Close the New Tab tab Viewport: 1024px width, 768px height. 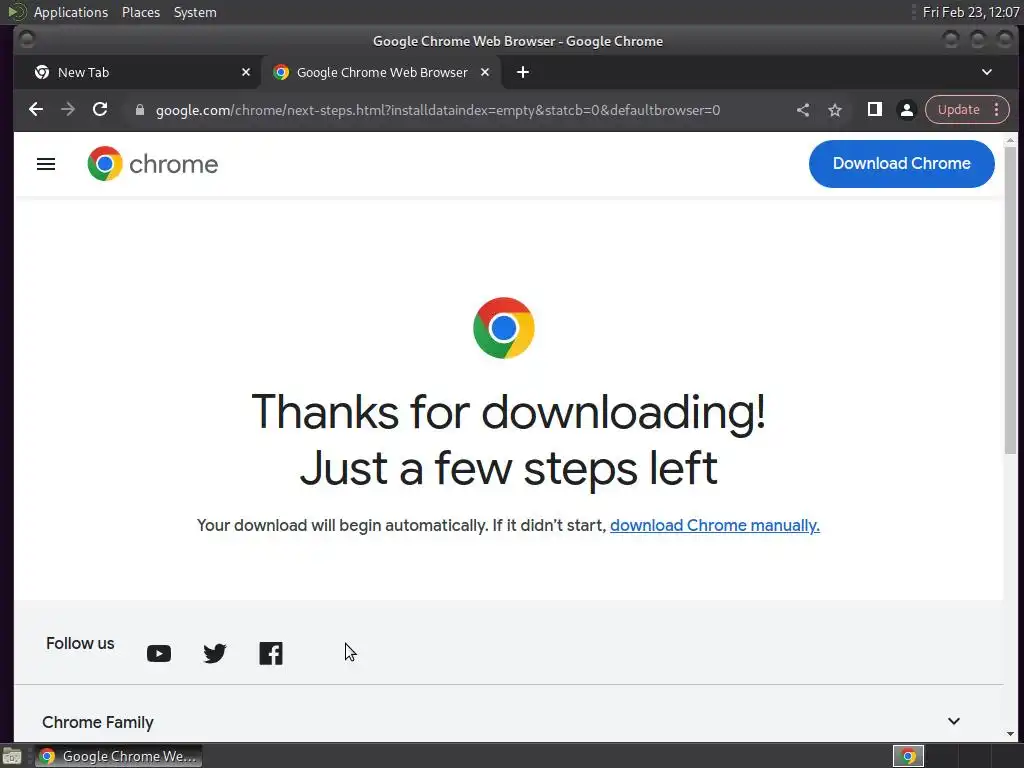point(246,72)
